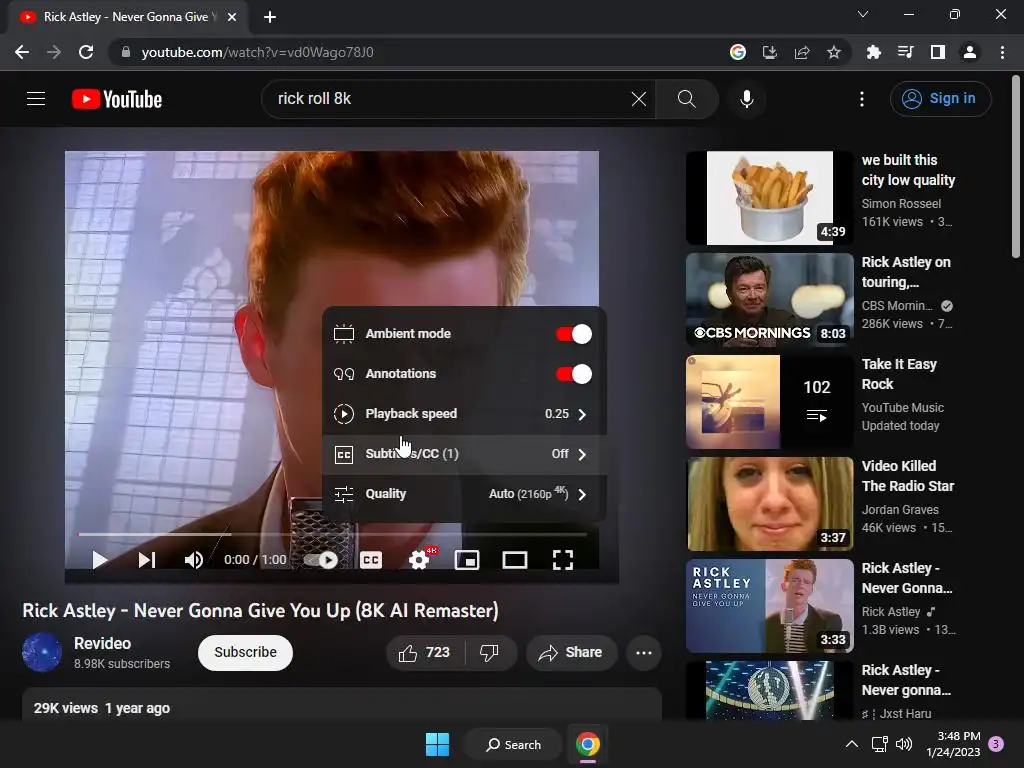
Task: Click the magnifier search button
Action: coord(686,99)
